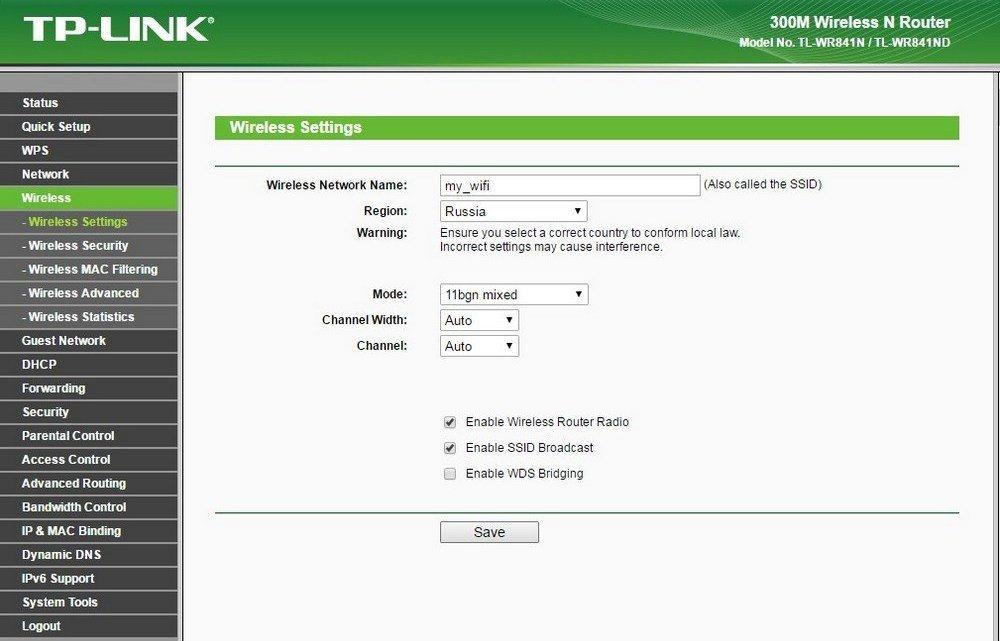Click the TP-LINK logo
Image resolution: width=1000 pixels, height=641 pixels.
tap(119, 29)
